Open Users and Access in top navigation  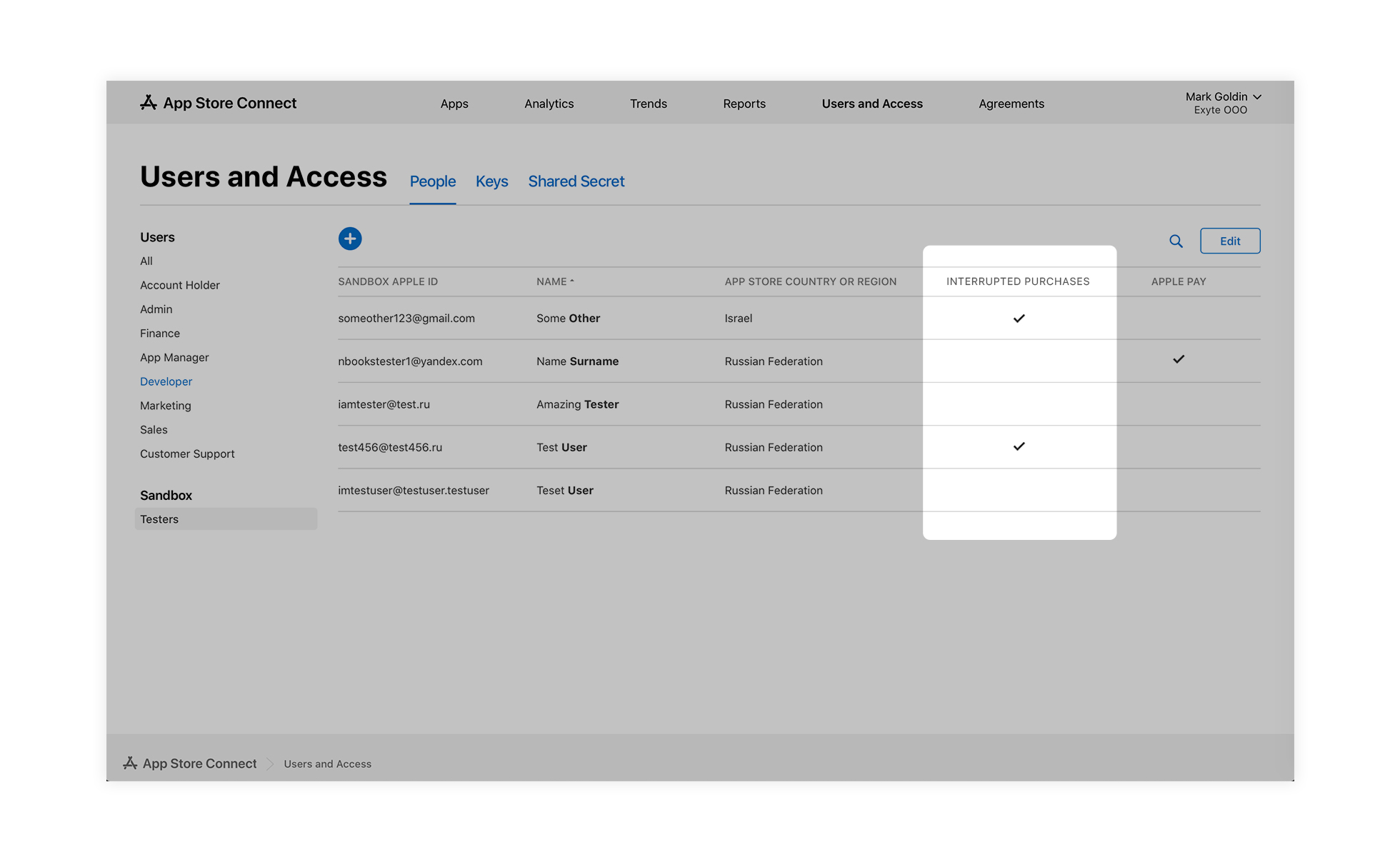(x=872, y=104)
